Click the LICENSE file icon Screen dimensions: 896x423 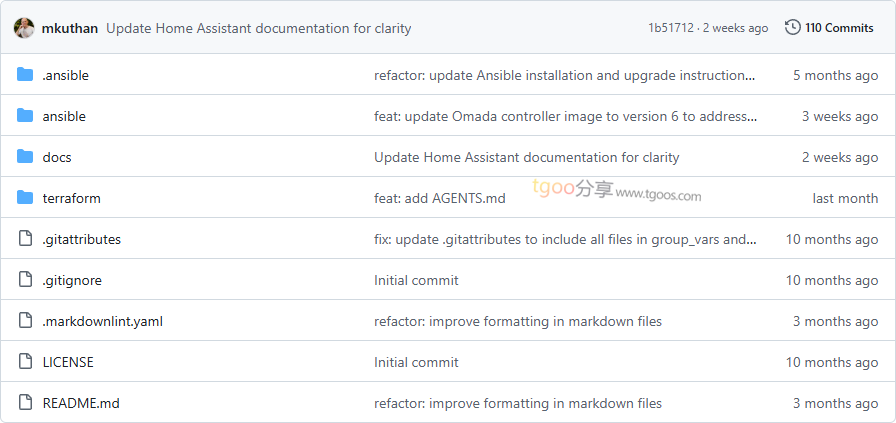pyautogui.click(x=25, y=362)
